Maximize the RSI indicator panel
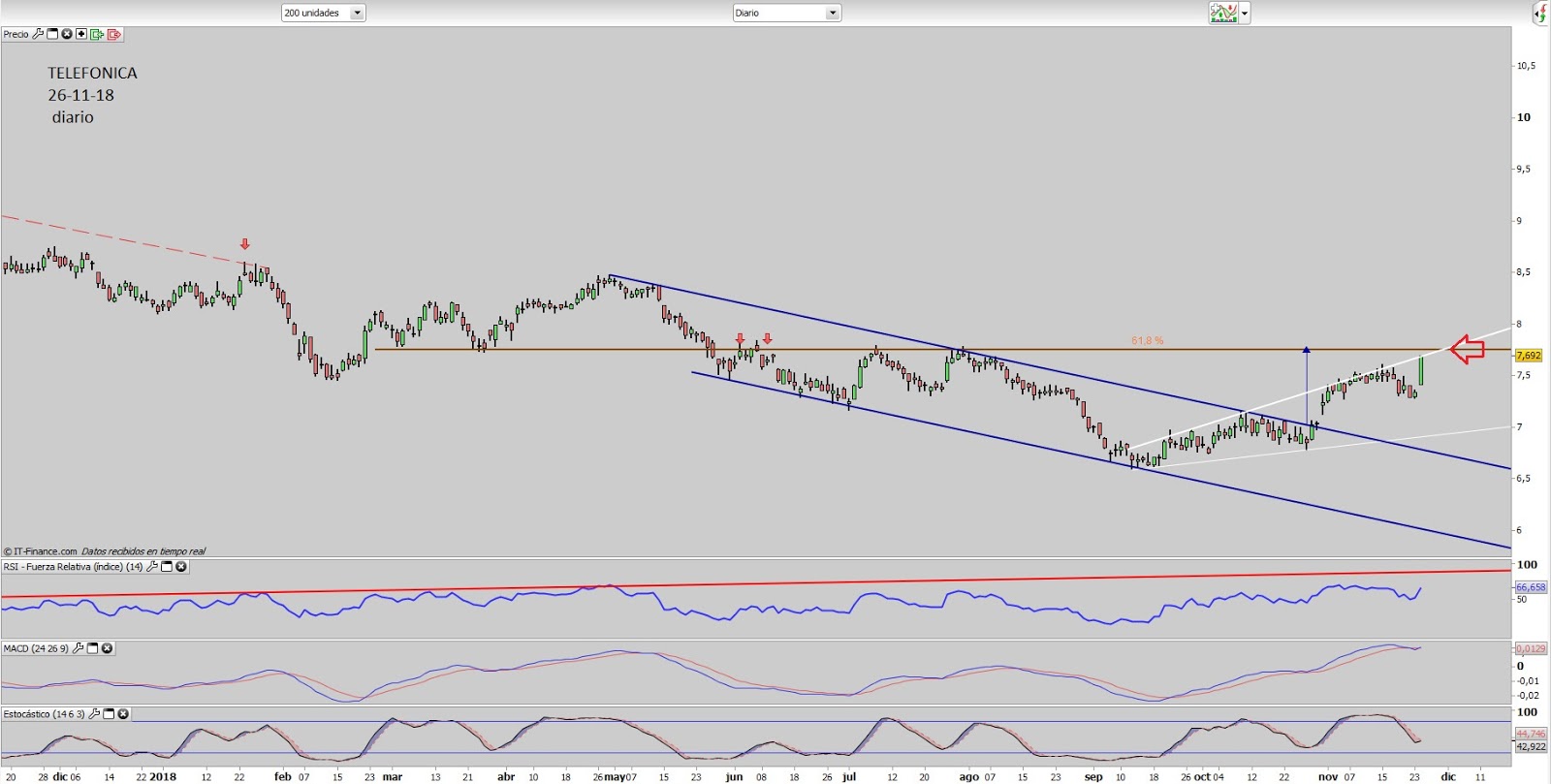 tap(167, 566)
